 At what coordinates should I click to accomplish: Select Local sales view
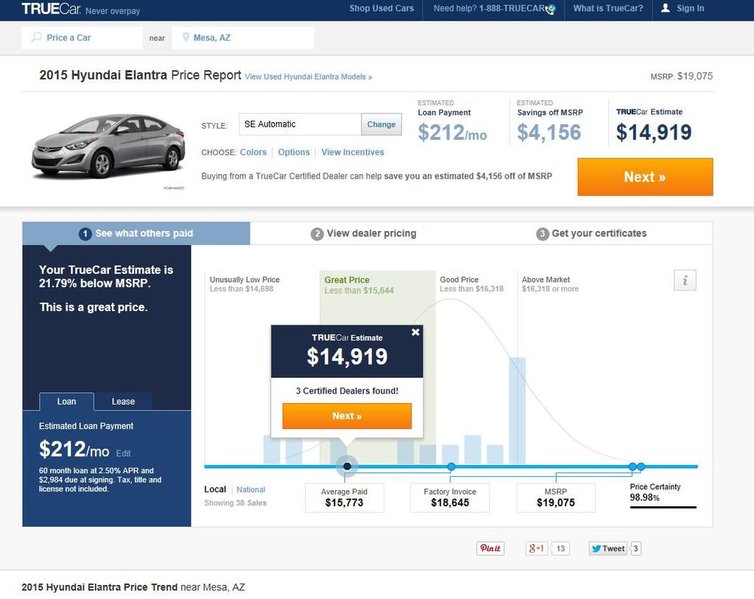click(215, 489)
